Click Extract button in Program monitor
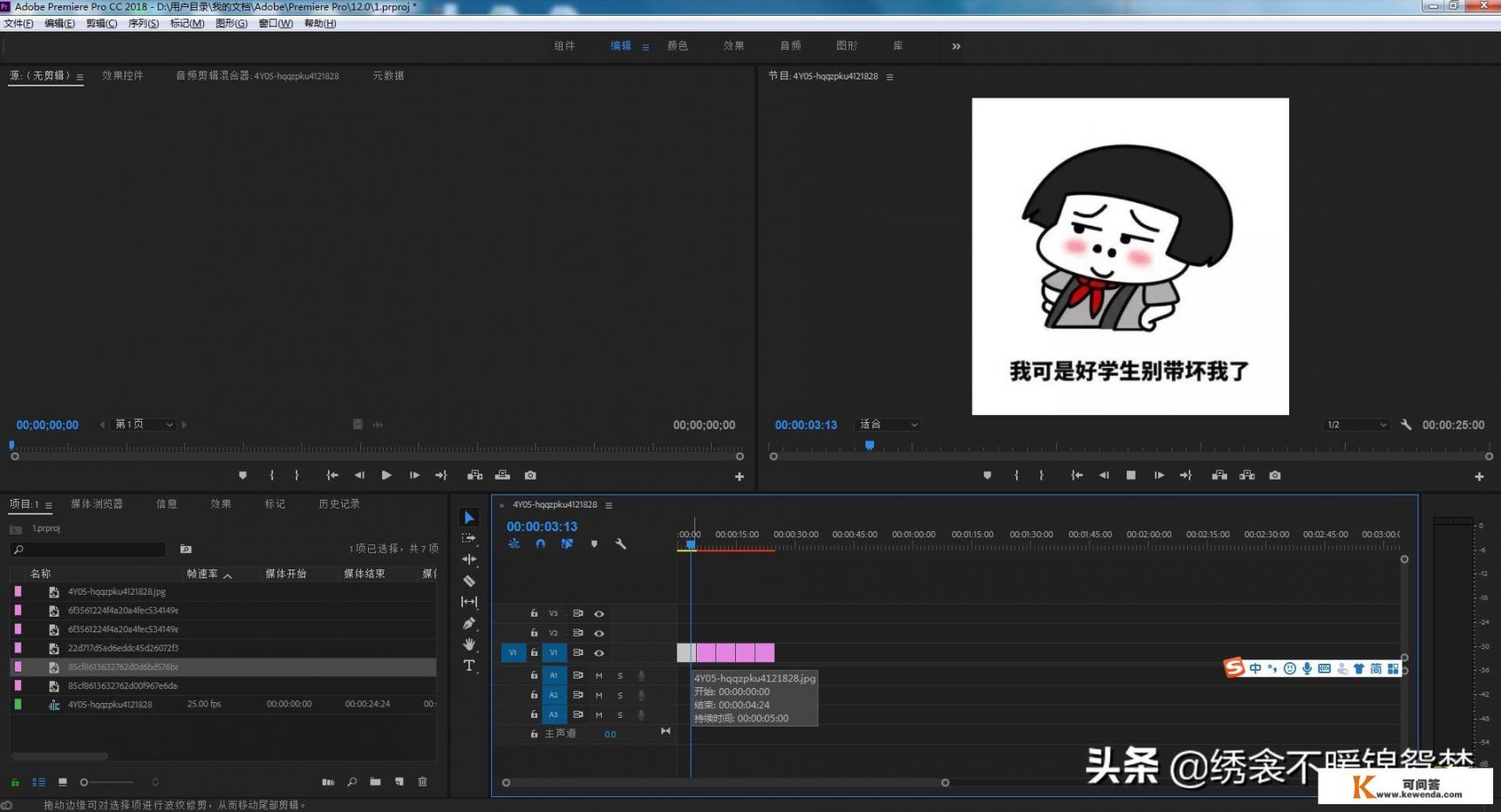The width and height of the screenshot is (1501, 812). click(x=1247, y=475)
